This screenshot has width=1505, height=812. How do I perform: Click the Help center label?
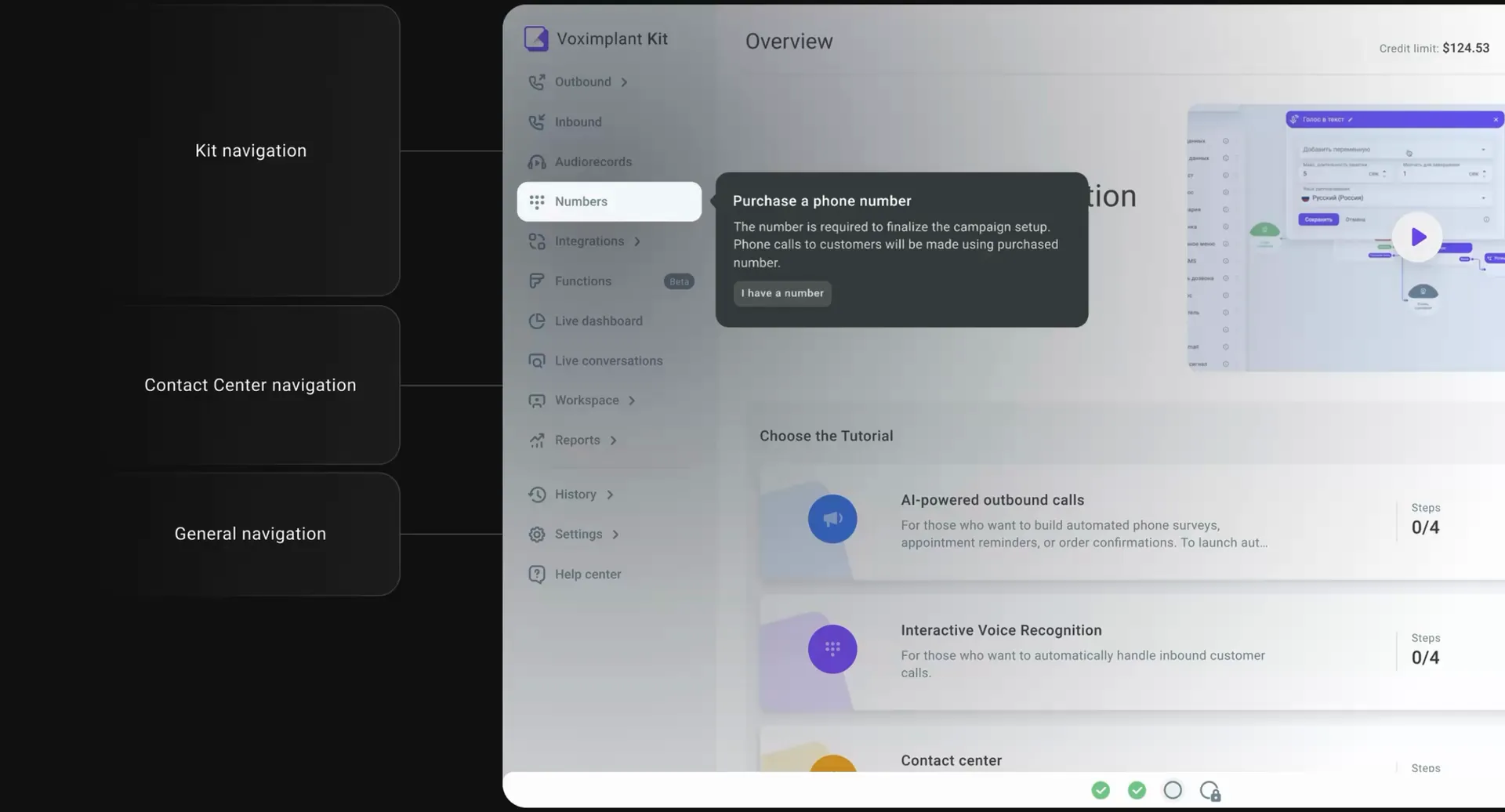point(588,575)
